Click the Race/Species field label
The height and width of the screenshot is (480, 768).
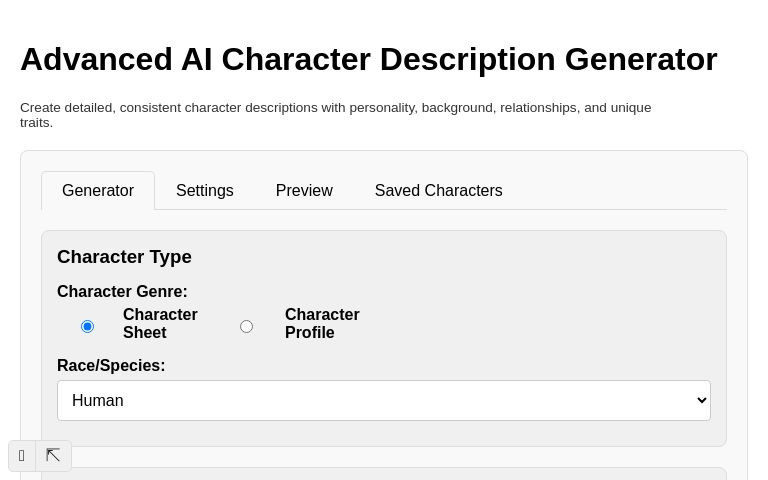point(111,366)
